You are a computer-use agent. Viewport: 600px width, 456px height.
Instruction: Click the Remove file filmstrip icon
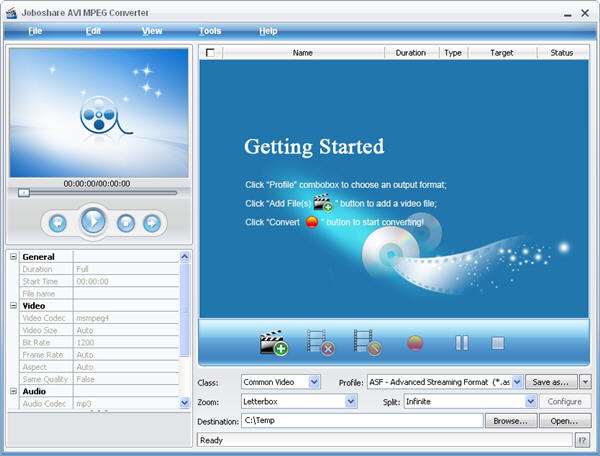pyautogui.click(x=321, y=343)
